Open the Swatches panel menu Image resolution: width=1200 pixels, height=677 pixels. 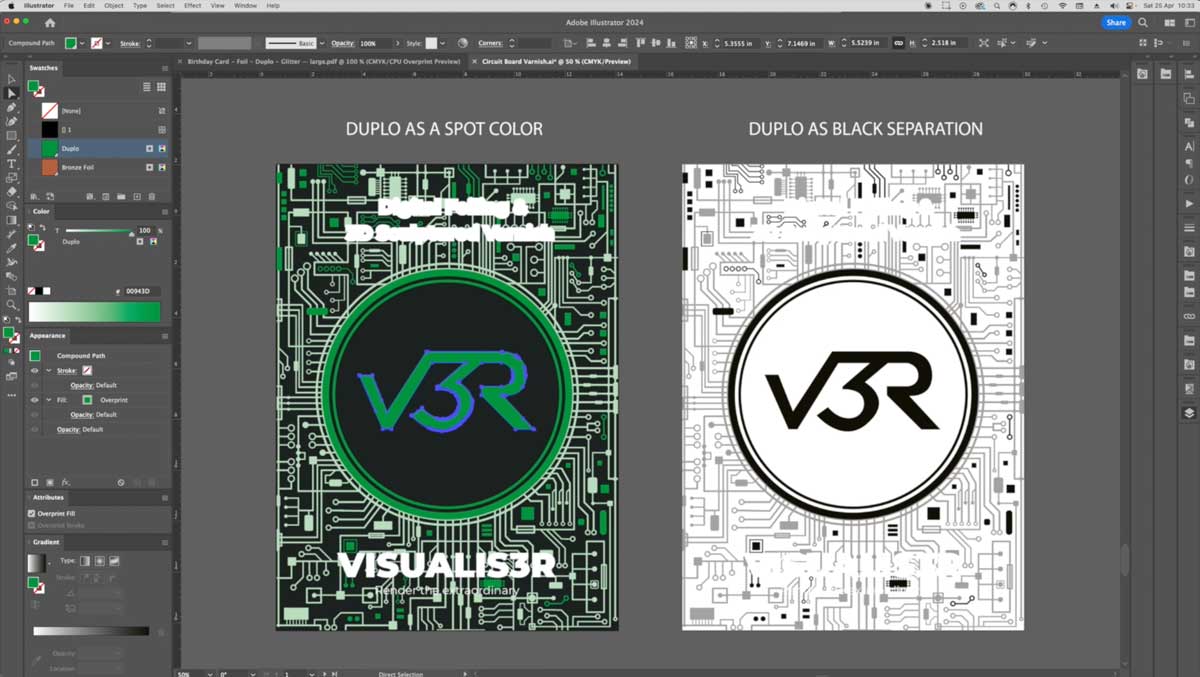pyautogui.click(x=165, y=68)
